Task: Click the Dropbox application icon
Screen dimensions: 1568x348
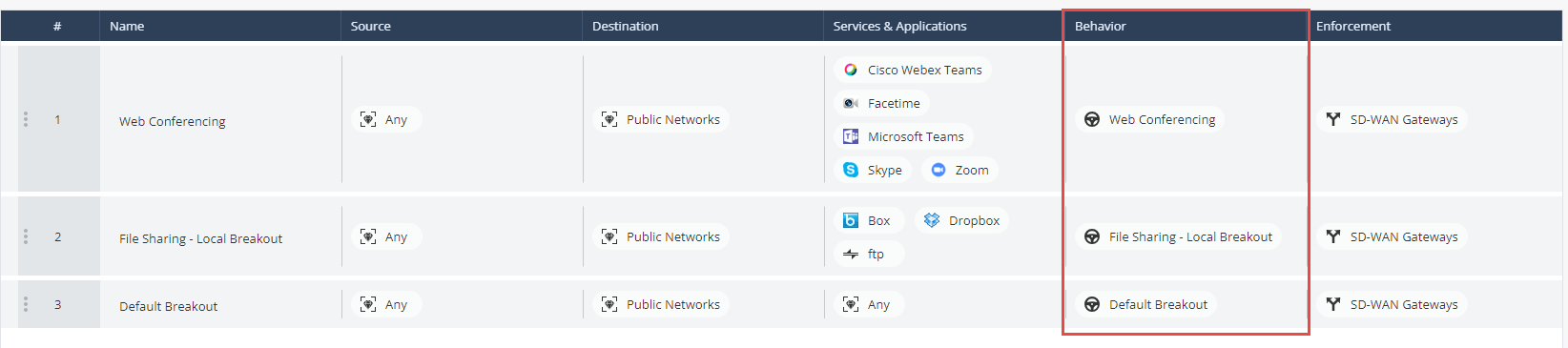Action: 932,220
